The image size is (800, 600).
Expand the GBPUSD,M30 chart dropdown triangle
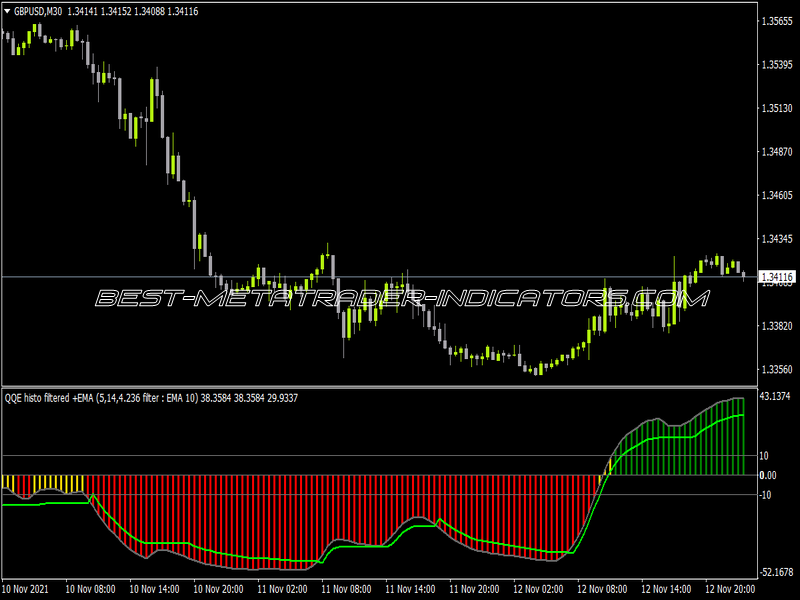(7, 11)
